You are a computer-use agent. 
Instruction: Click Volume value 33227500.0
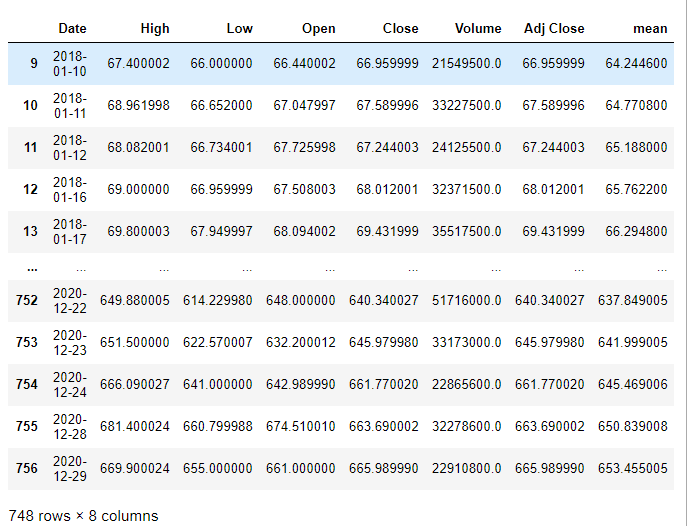click(467, 106)
